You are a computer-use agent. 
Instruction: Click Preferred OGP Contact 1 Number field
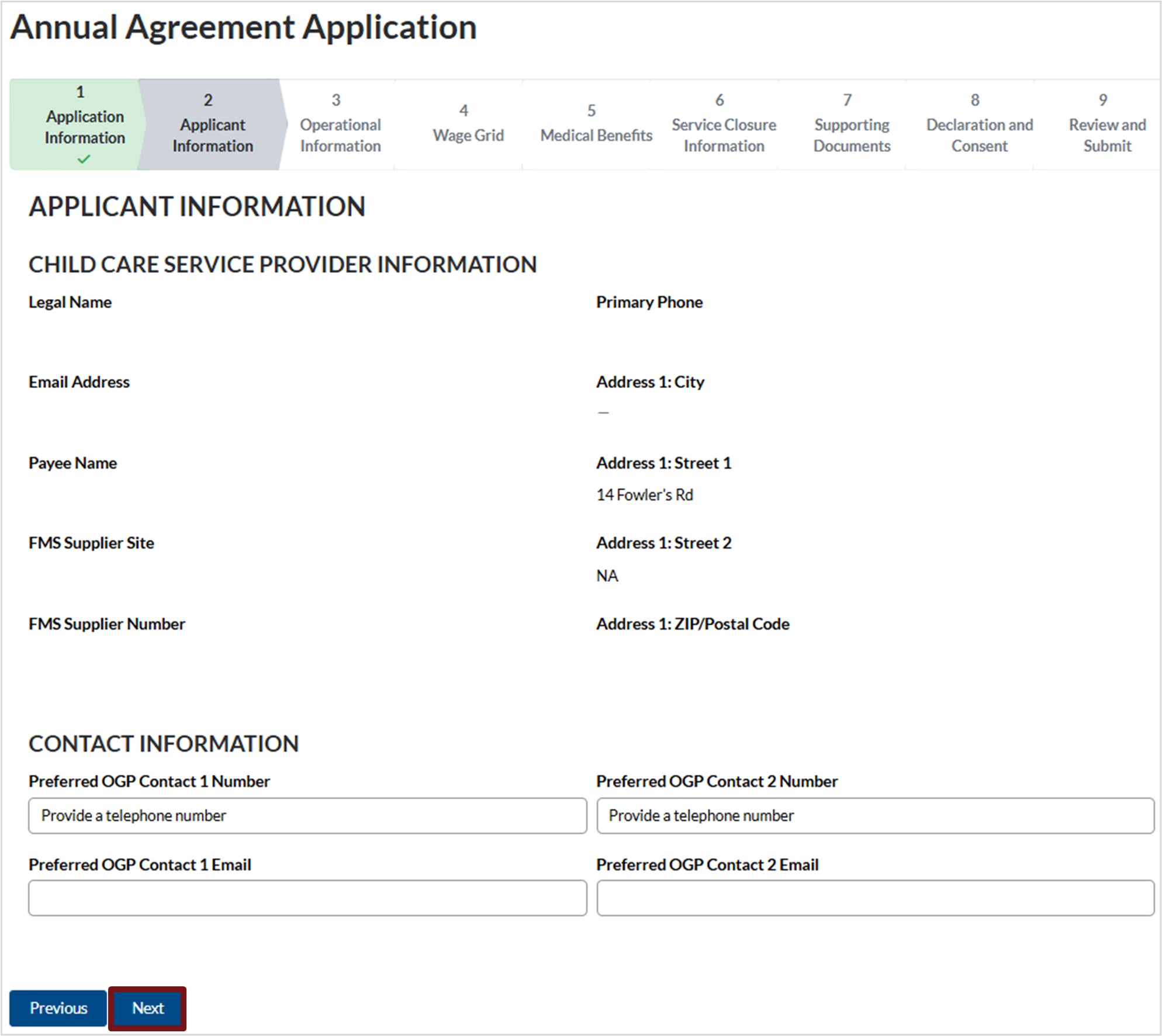[x=307, y=815]
